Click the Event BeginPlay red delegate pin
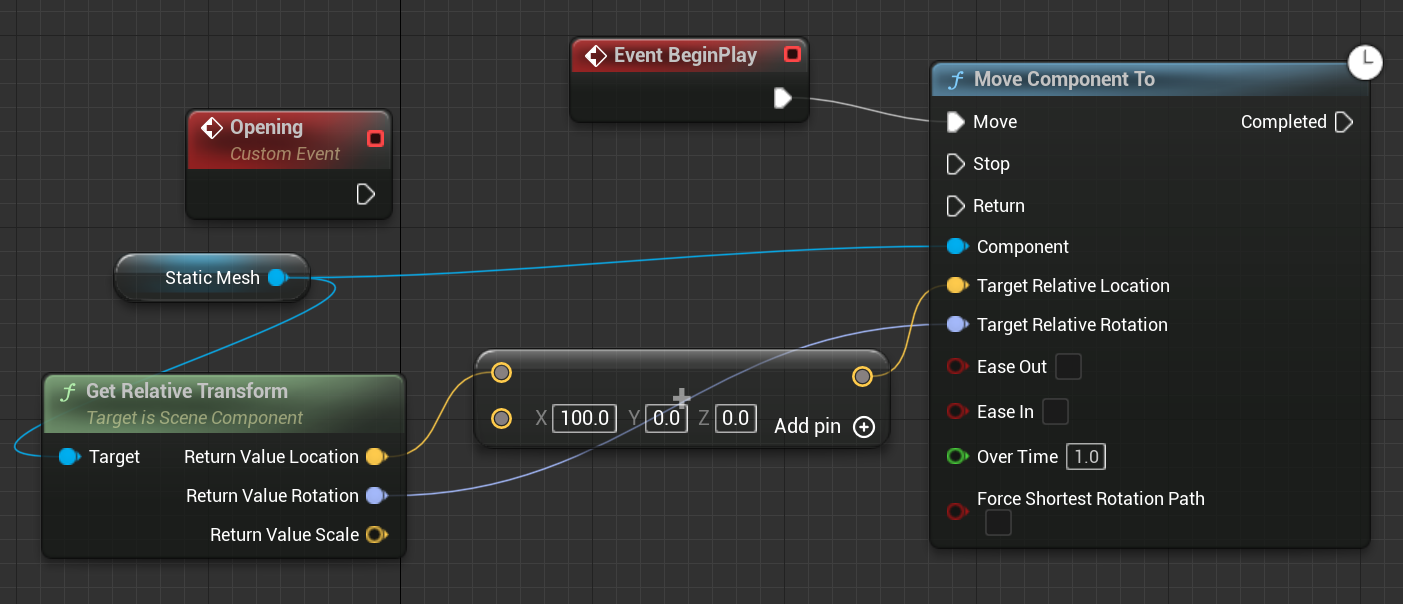 792,54
